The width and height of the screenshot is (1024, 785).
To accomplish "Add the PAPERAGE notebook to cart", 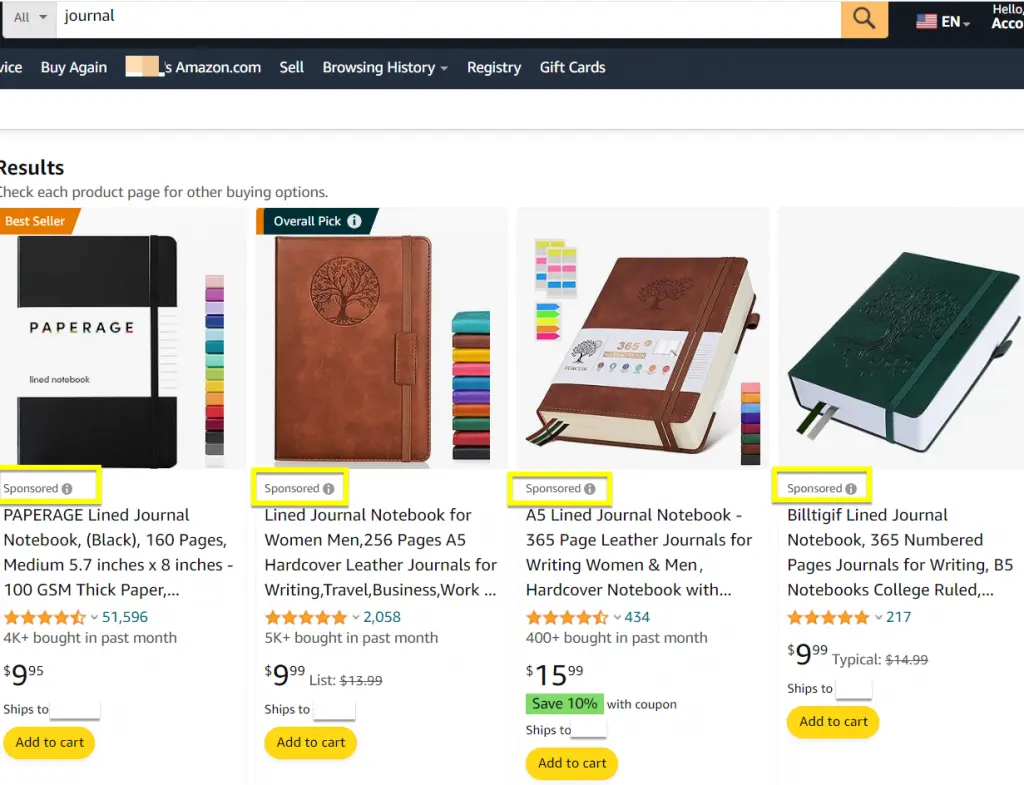I will (x=50, y=743).
